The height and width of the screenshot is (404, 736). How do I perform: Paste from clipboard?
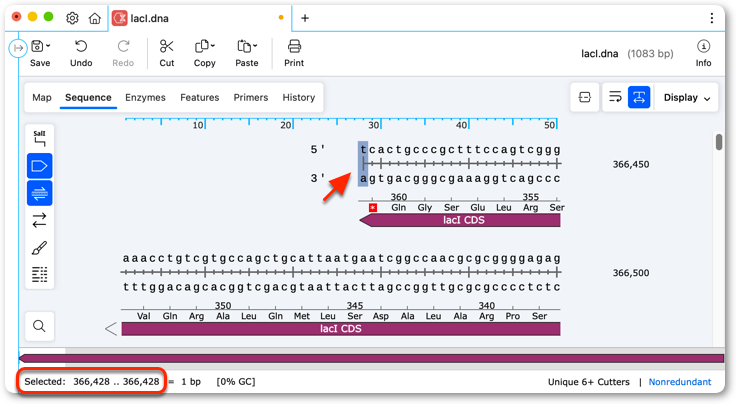tap(246, 53)
